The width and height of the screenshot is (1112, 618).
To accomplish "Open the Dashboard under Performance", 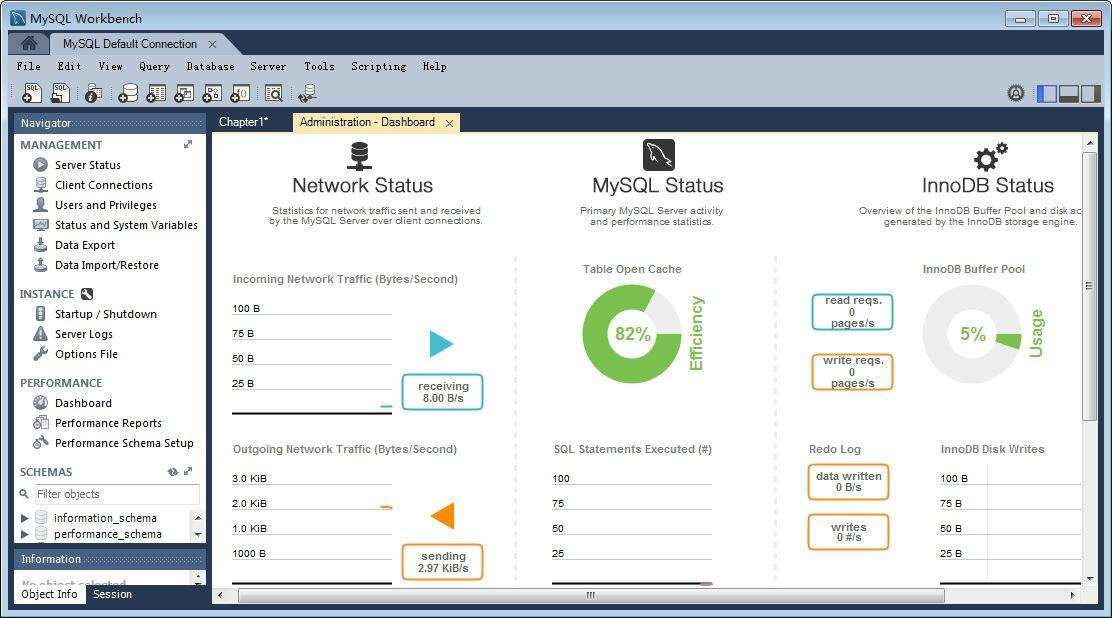I will 83,403.
